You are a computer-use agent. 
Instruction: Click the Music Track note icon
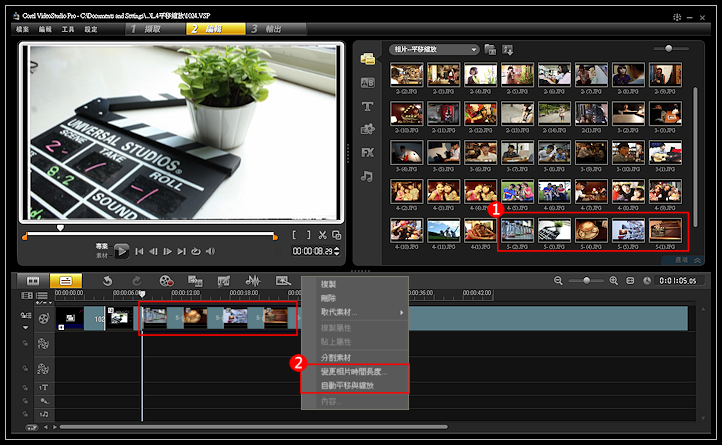(x=44, y=414)
